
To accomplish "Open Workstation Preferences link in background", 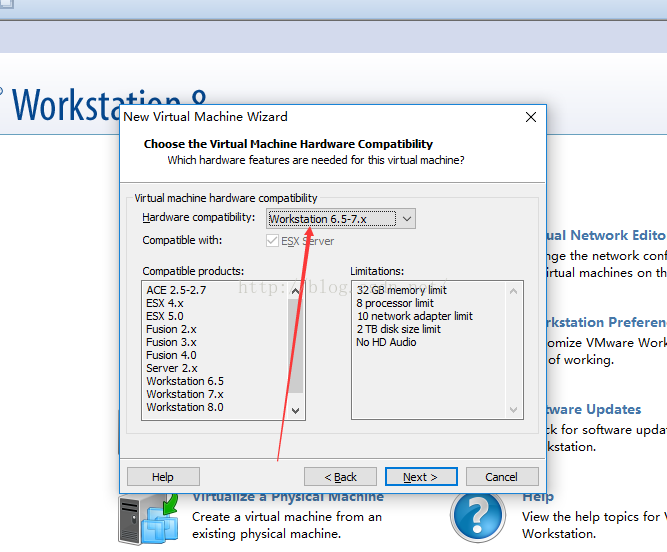I will click(x=607, y=322).
